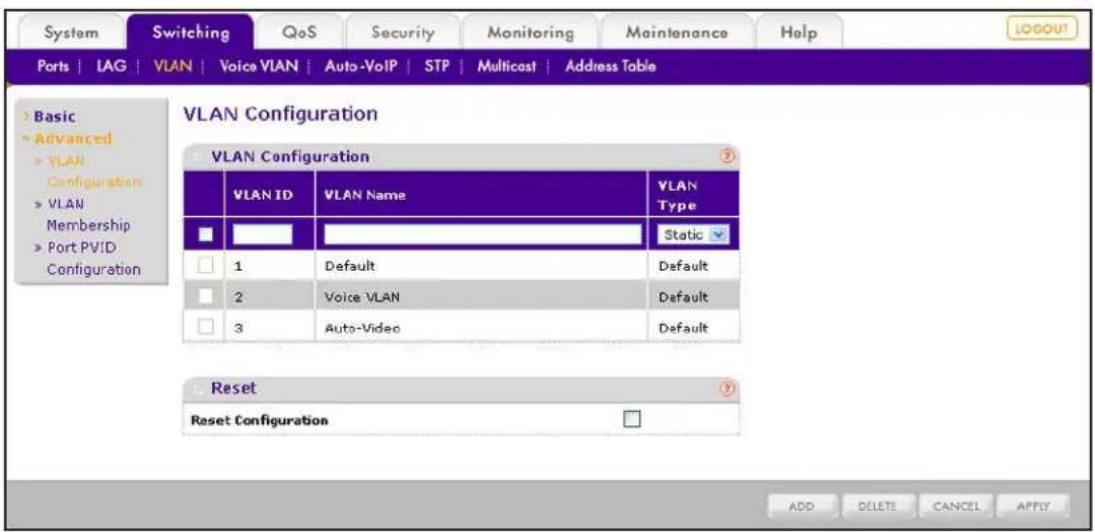Click the Default type cell in Auto-Video row
Viewport: 1095px width, 532px height.
click(684, 327)
